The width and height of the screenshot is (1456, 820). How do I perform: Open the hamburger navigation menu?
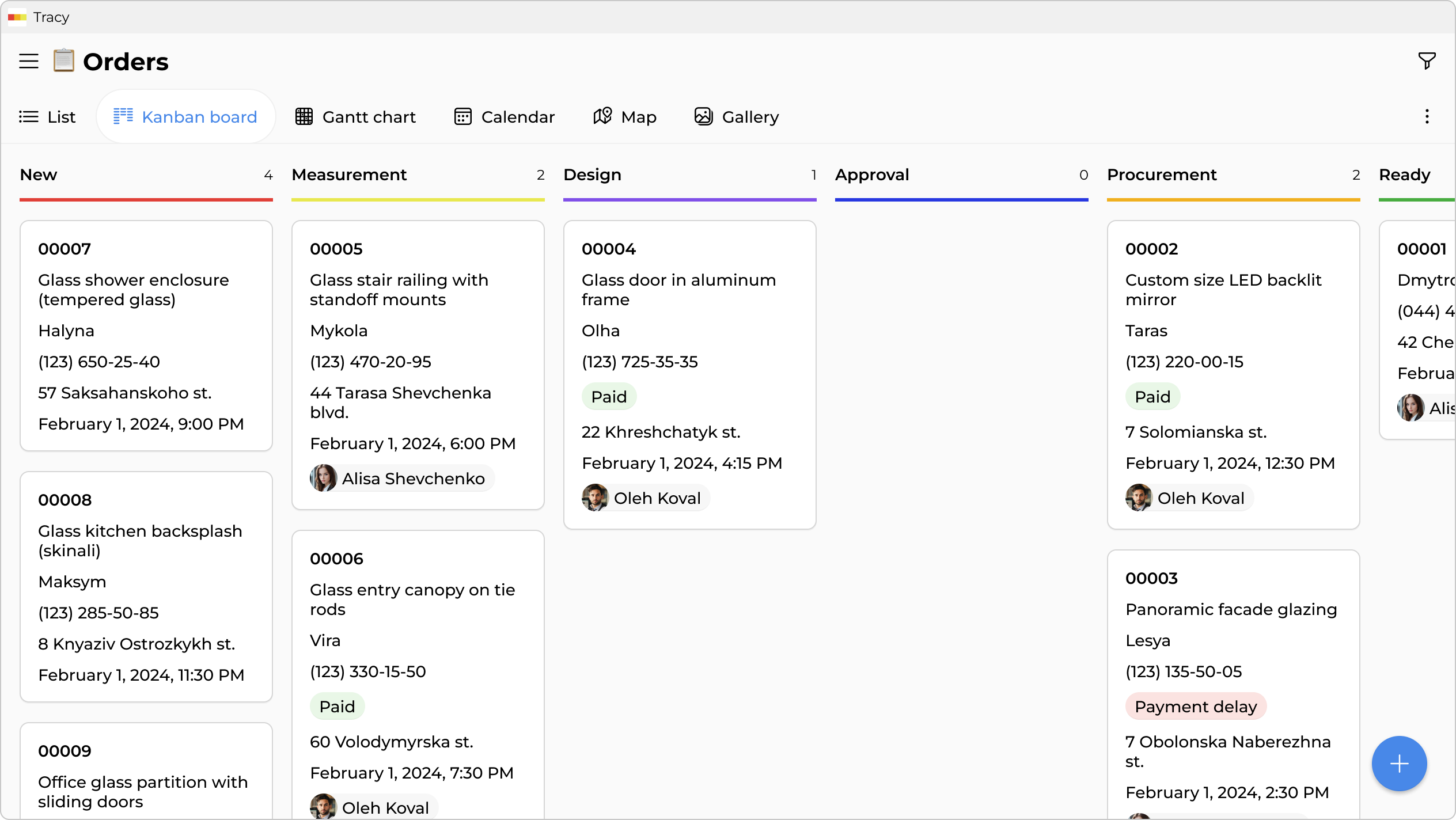[x=28, y=60]
